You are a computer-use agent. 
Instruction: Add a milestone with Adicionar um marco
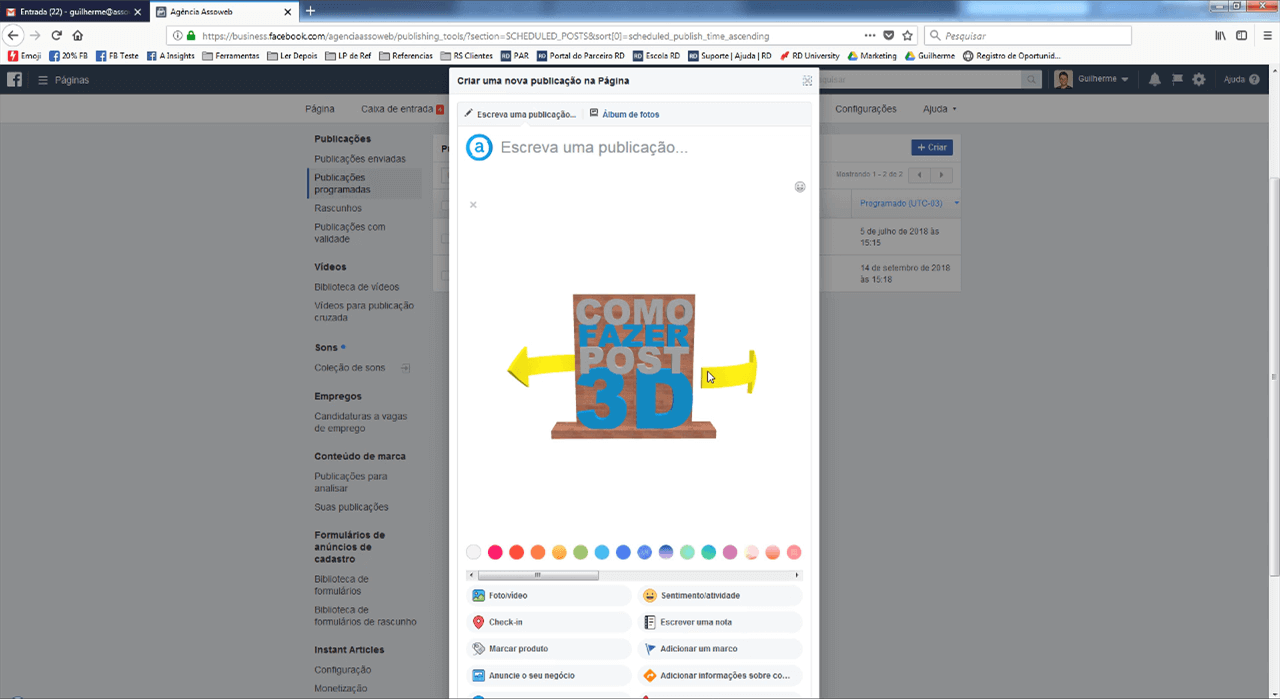(x=698, y=649)
